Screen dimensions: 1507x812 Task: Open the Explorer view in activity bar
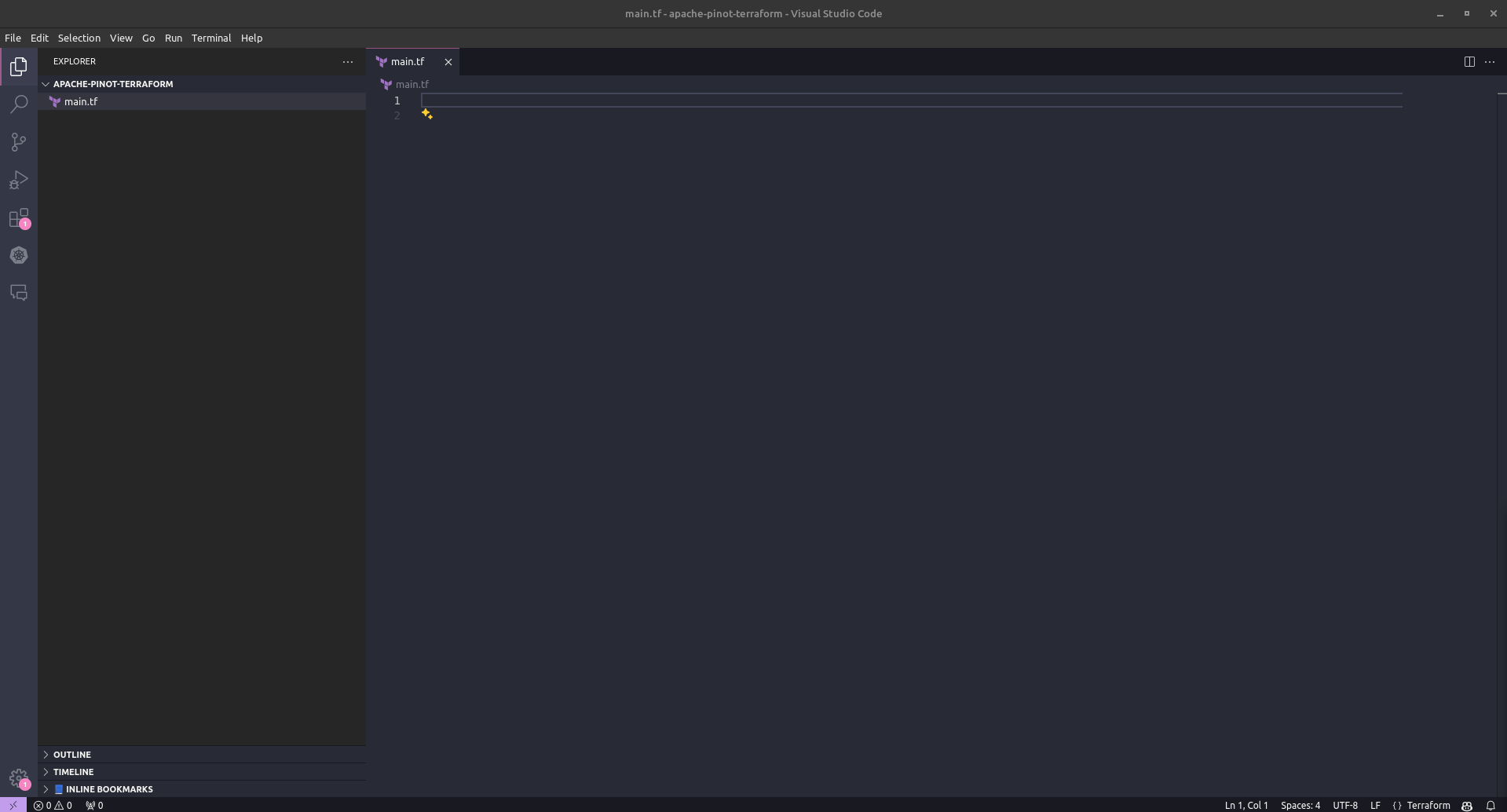click(x=19, y=67)
